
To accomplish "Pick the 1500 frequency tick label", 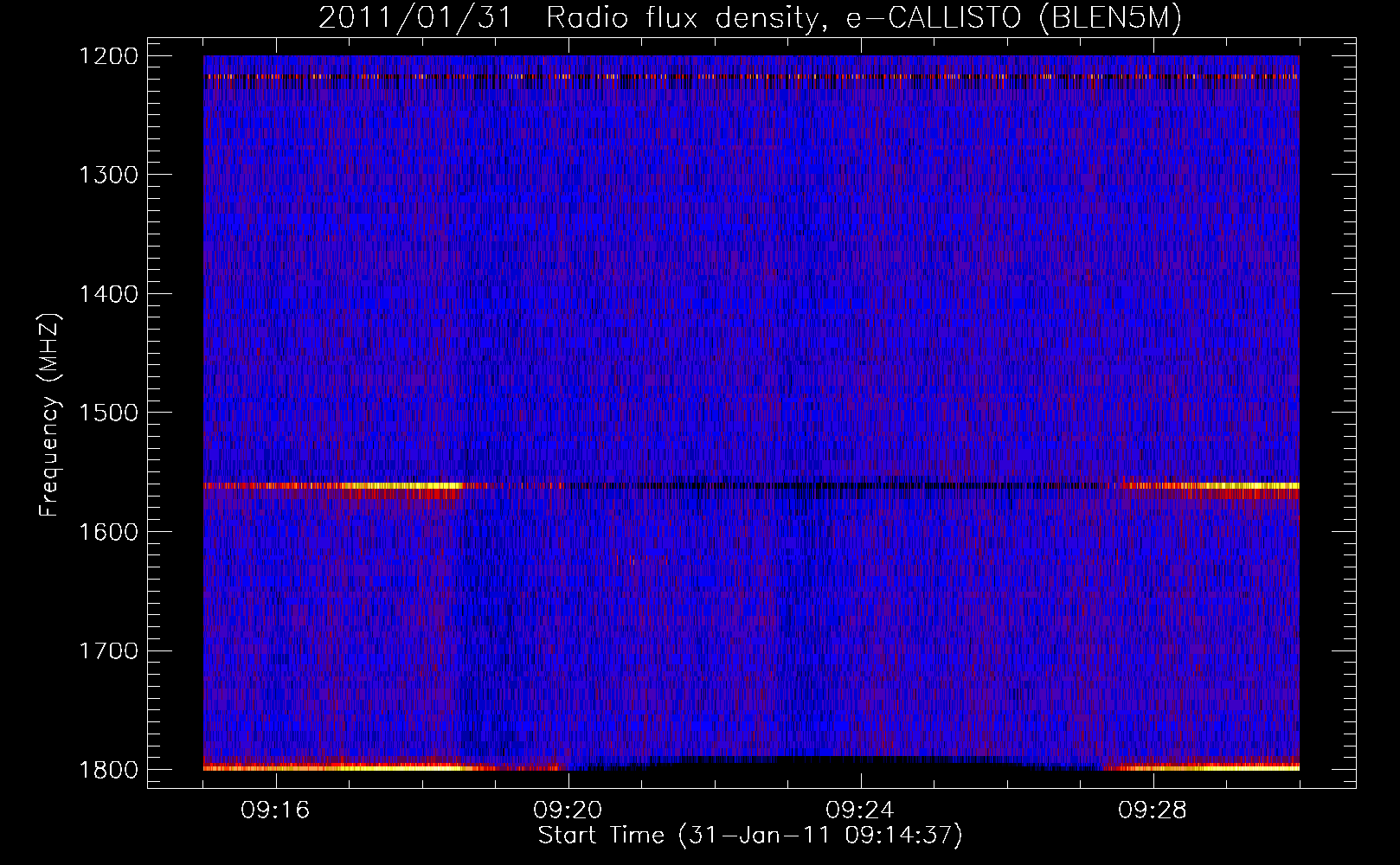I will point(108,413).
